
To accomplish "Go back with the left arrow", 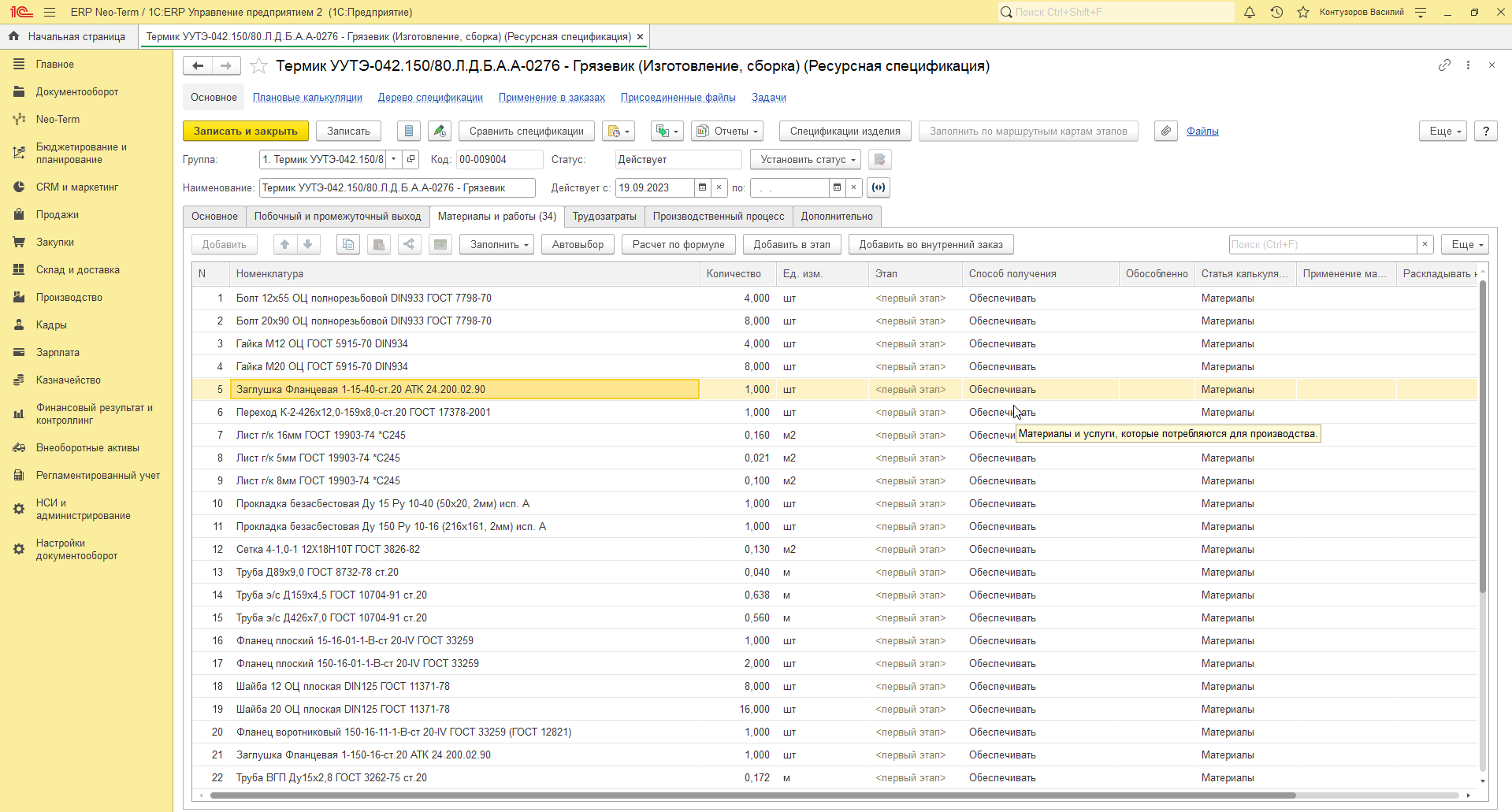I will click(198, 66).
